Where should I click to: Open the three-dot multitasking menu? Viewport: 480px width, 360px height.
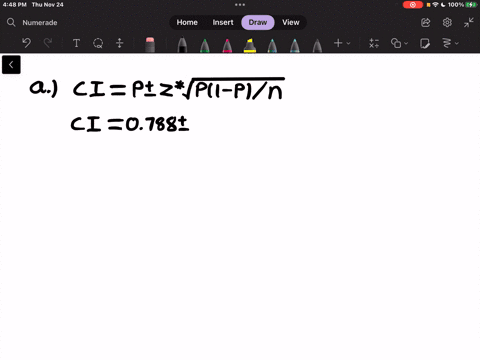(x=240, y=5)
